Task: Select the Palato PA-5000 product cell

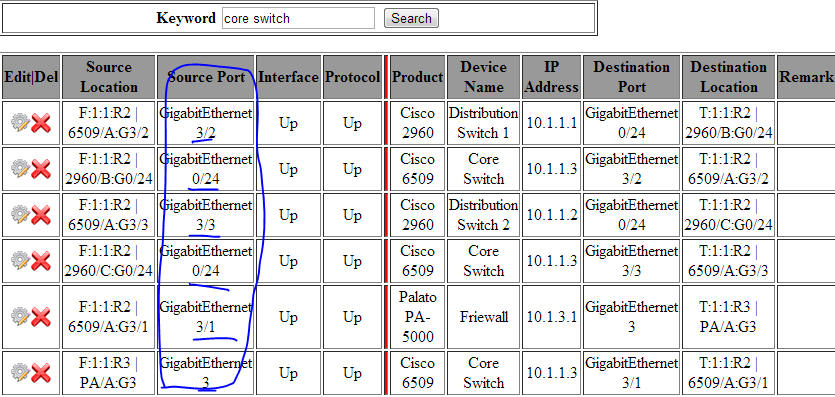Action: pyautogui.click(x=418, y=317)
